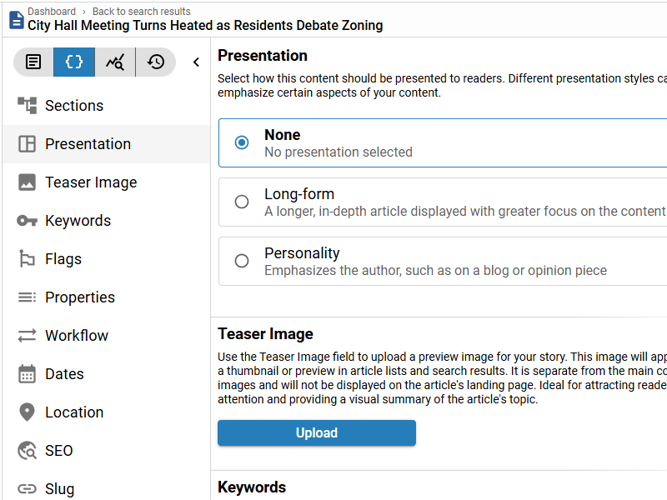Open the Workflow sidebar item
This screenshot has height=500, width=667.
(x=76, y=336)
